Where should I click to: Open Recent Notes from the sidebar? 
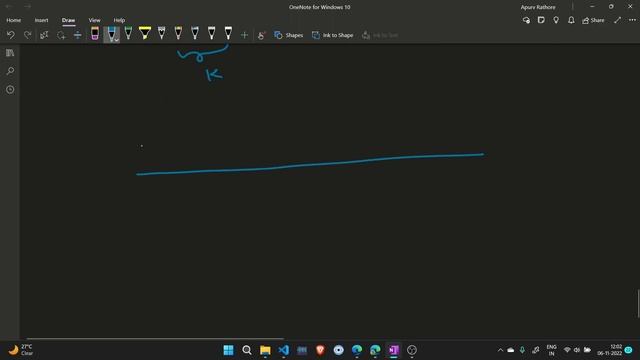pyautogui.click(x=10, y=89)
